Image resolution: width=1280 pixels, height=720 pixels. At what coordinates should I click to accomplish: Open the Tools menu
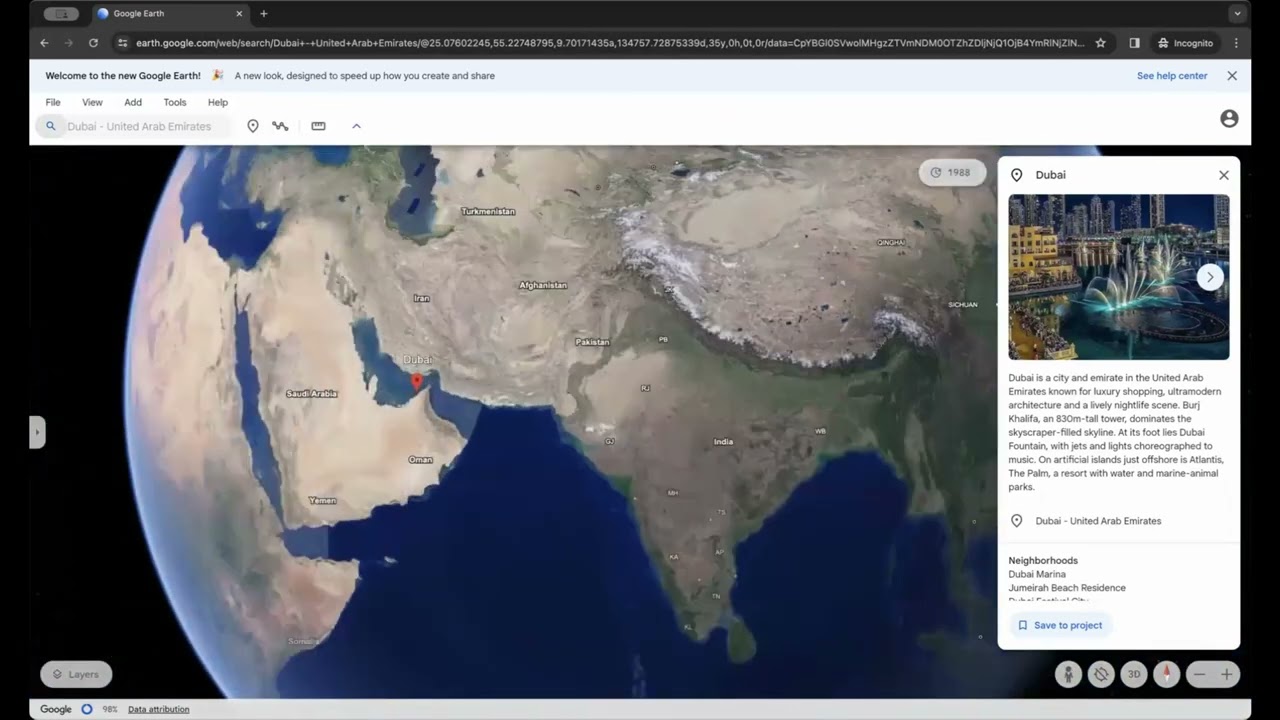[x=175, y=102]
